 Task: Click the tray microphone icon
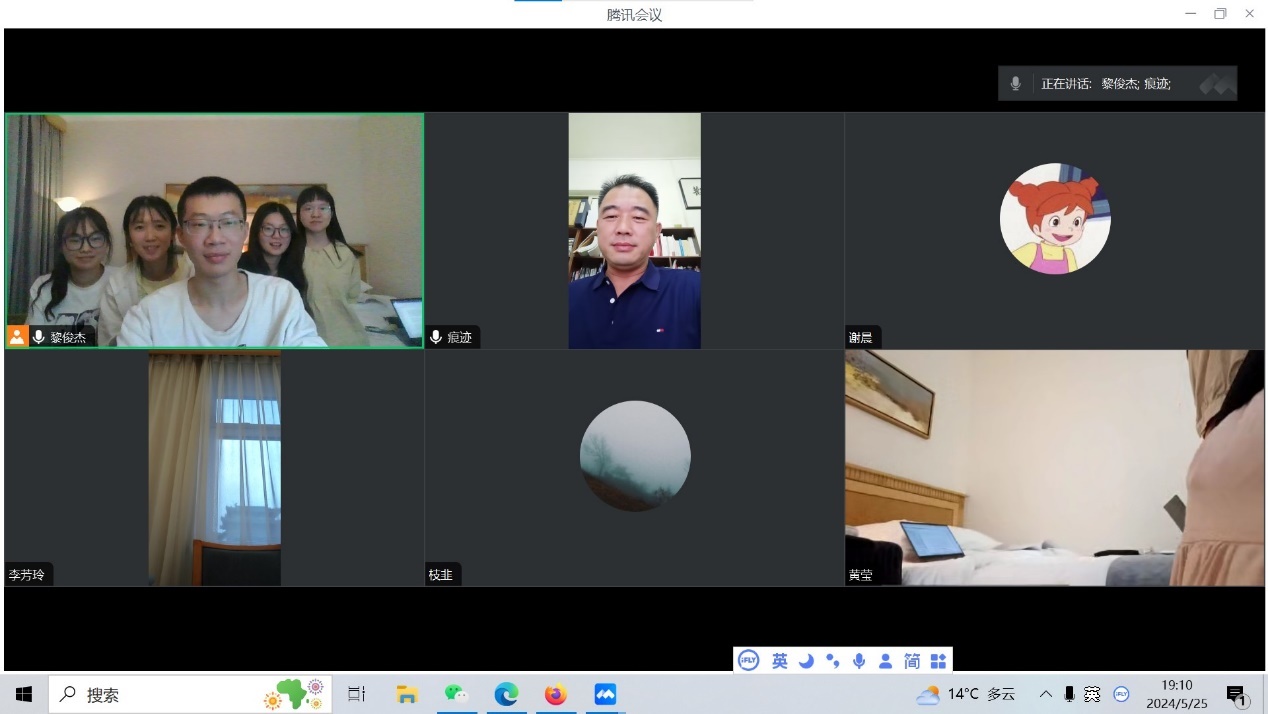pos(1069,694)
